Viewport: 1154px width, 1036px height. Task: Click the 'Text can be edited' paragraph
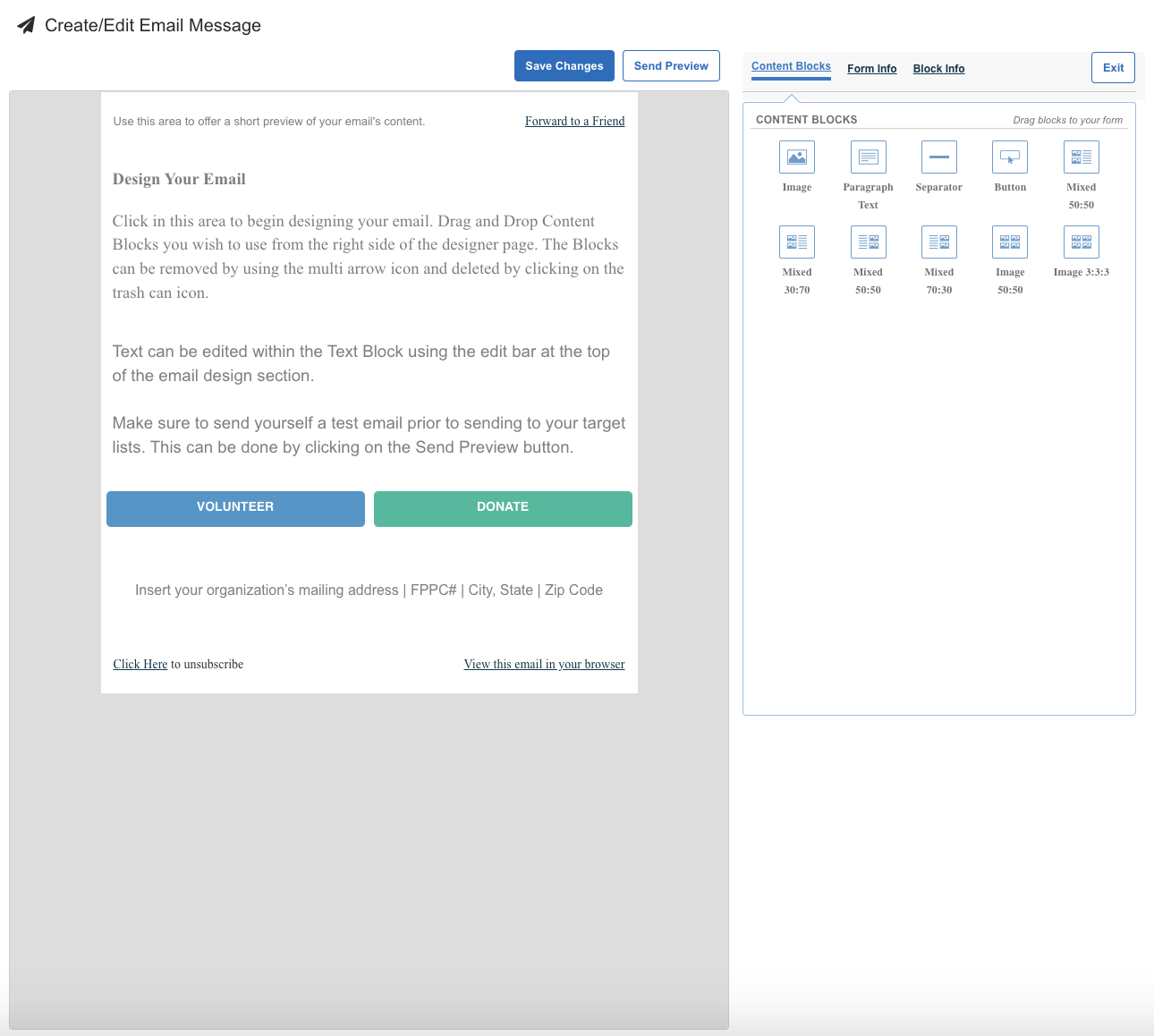[x=361, y=363]
